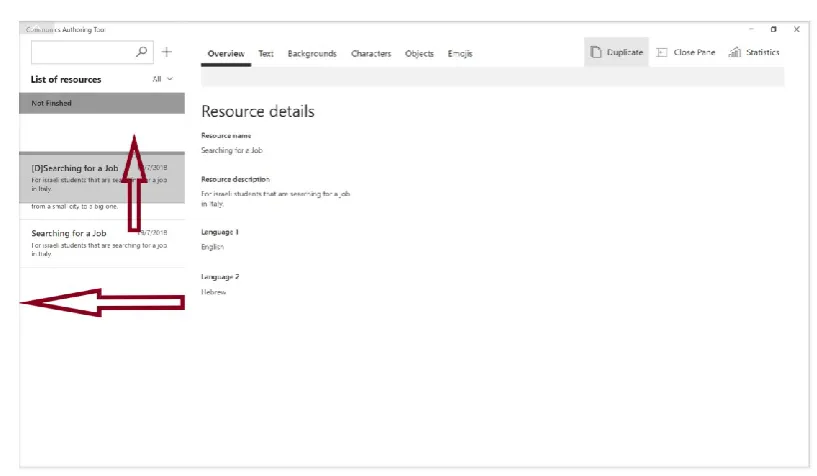
Task: Click the Duplicate button label
Action: (x=625, y=52)
